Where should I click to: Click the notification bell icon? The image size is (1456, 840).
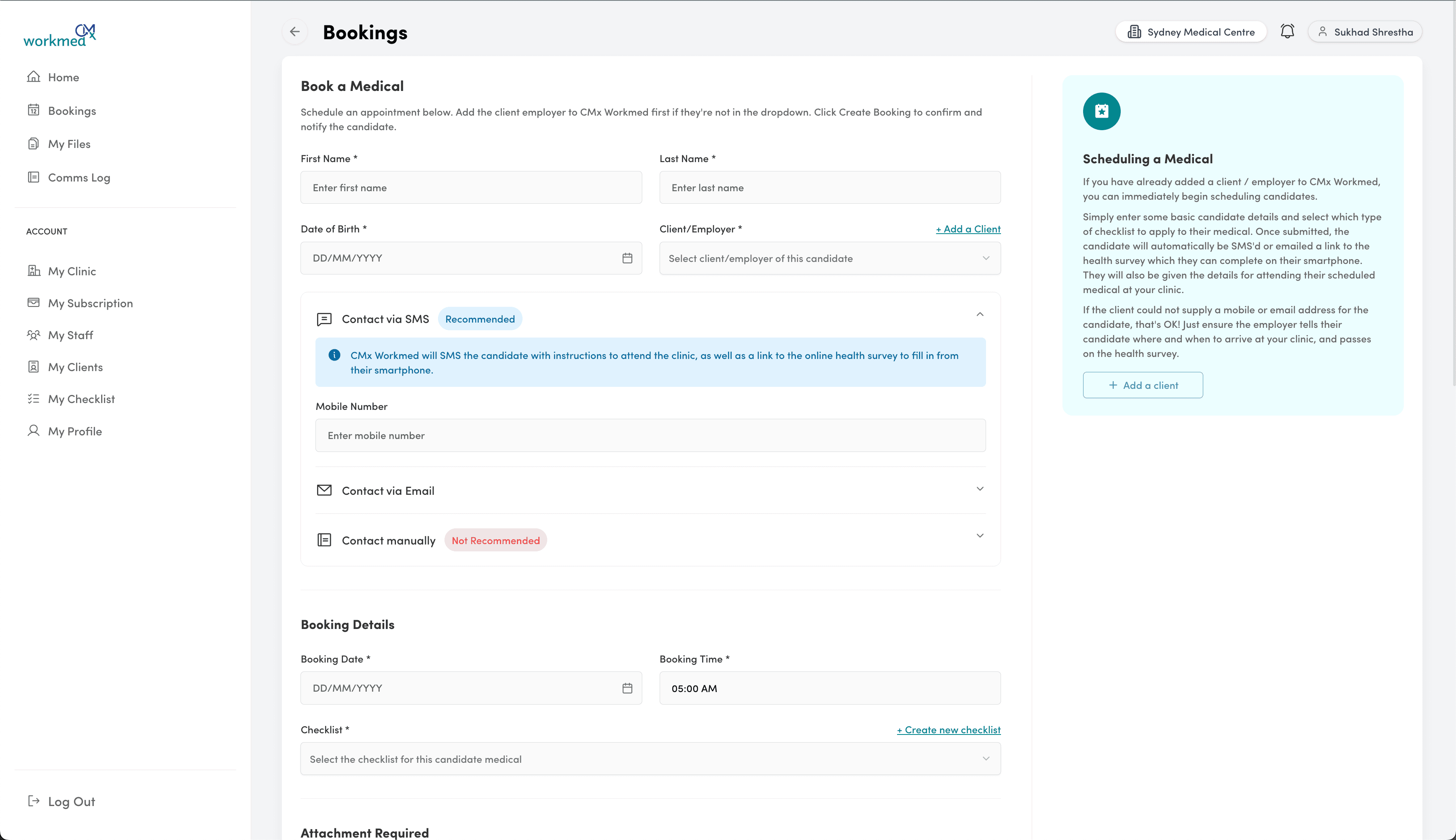(1287, 31)
